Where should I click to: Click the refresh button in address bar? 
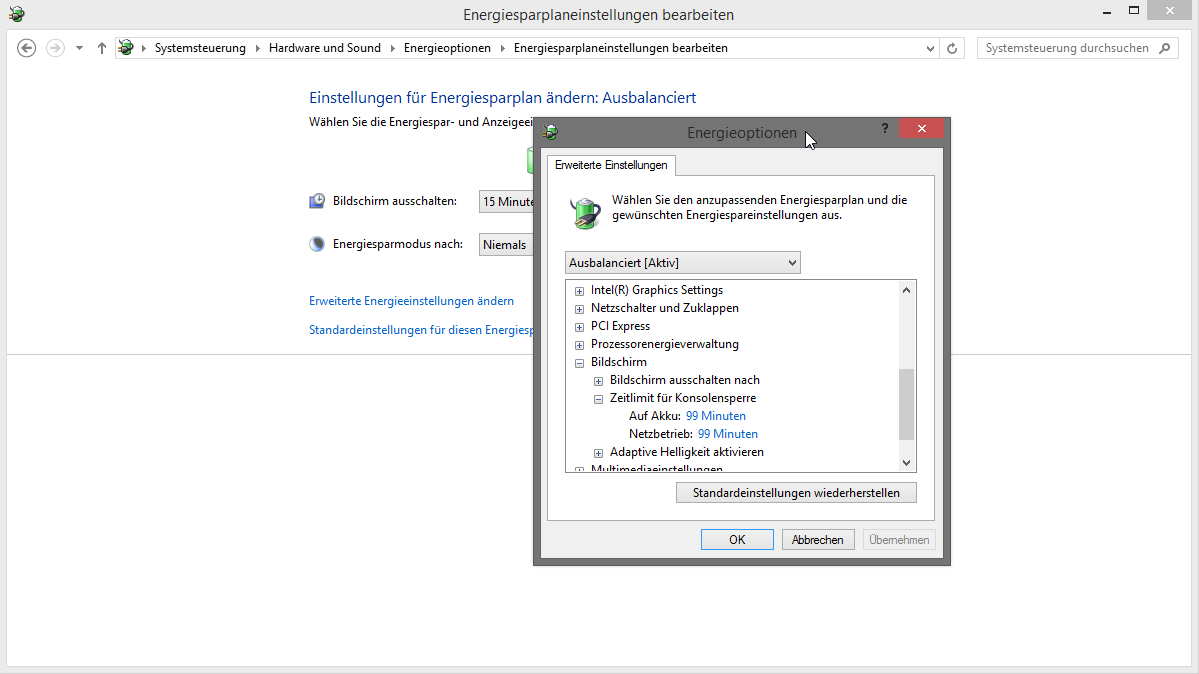point(952,48)
